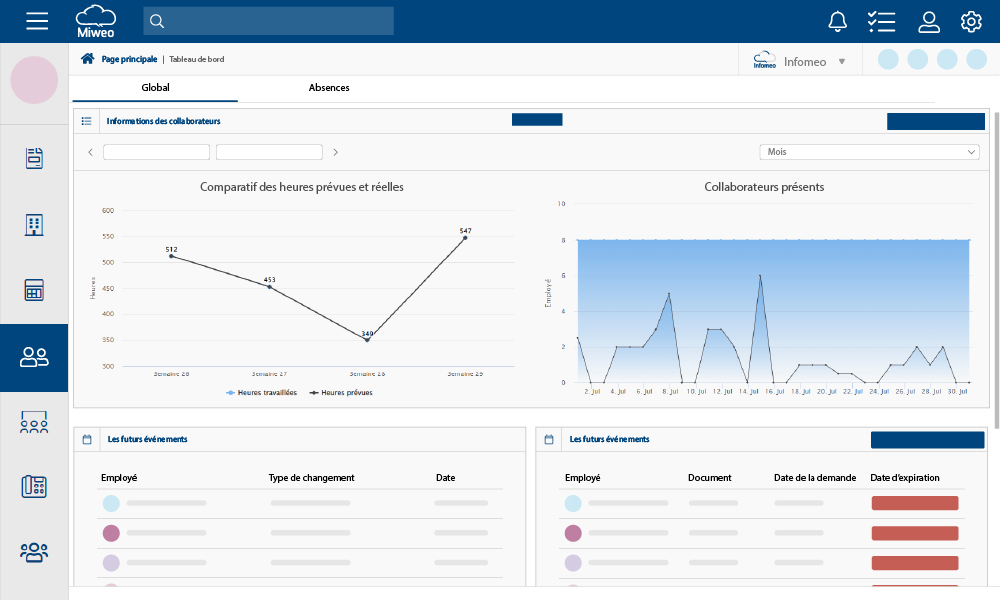Open the user profile icon
Screen dimensions: 1000x600
929,20
